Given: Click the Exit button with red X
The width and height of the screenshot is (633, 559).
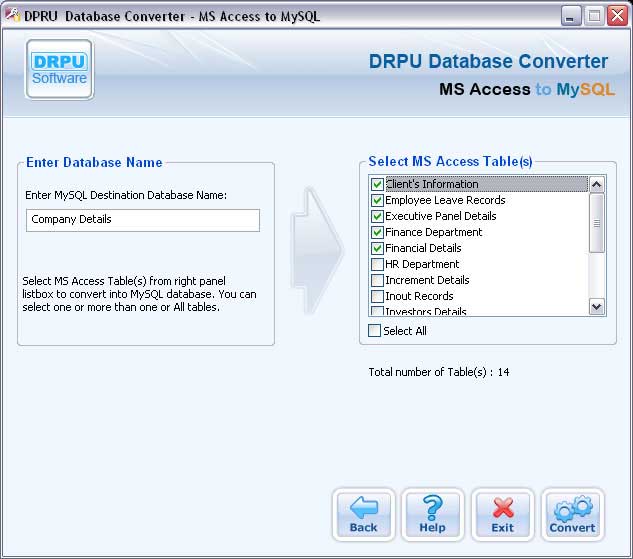Looking at the screenshot, I should coord(503,515).
